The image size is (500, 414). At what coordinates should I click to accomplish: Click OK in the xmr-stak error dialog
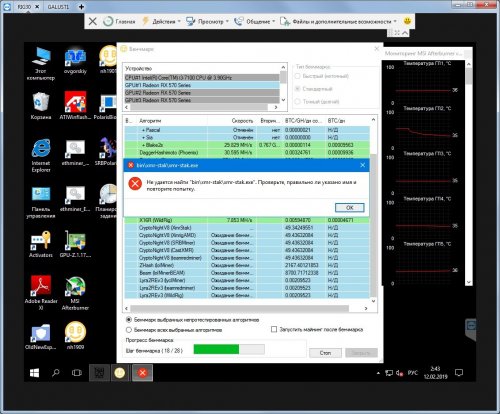click(349, 207)
